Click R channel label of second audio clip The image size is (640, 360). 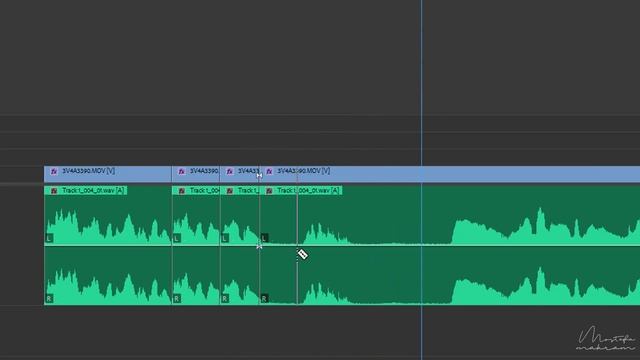(177, 299)
